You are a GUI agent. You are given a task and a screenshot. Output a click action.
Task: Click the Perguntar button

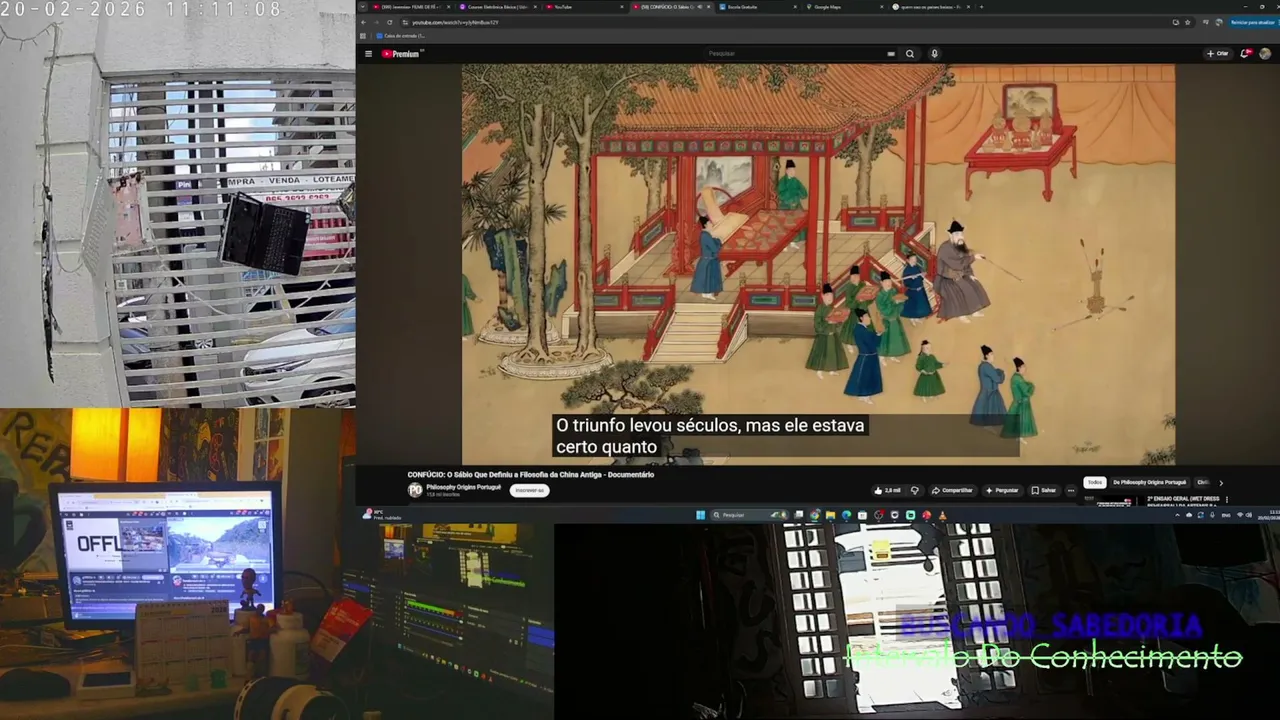pyautogui.click(x=1002, y=490)
